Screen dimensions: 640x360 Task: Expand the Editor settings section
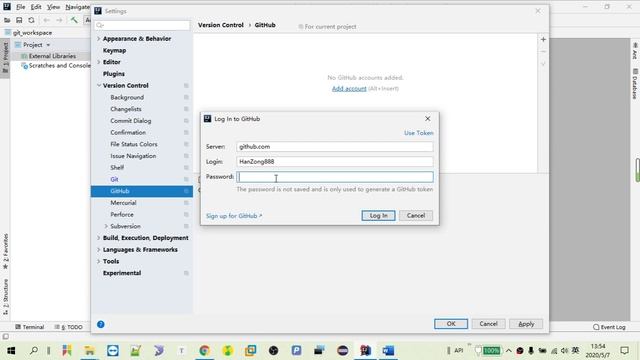point(98,62)
